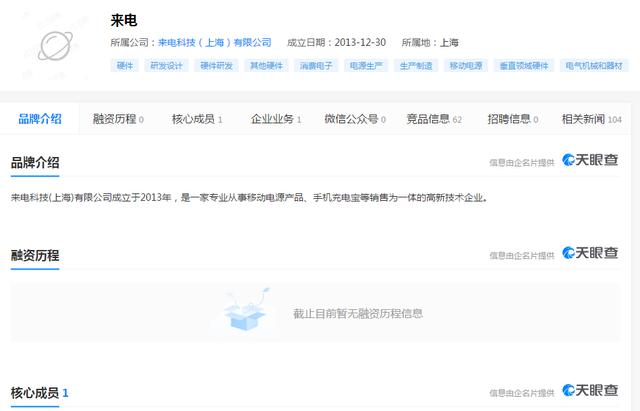Select the 消费电子 tag
The height and width of the screenshot is (411, 640).
[316, 66]
